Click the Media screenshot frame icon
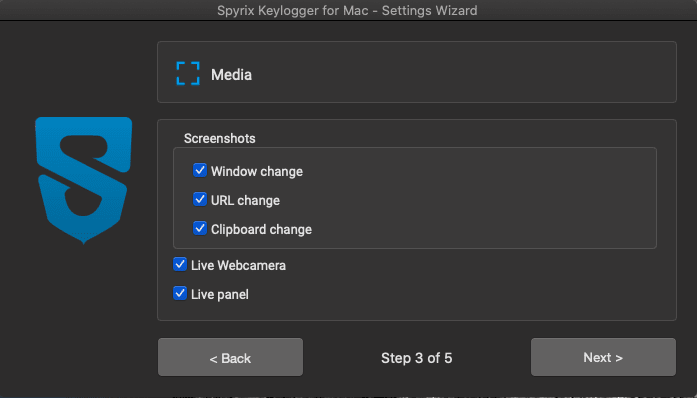Viewport: 697px width, 398px height. point(188,73)
